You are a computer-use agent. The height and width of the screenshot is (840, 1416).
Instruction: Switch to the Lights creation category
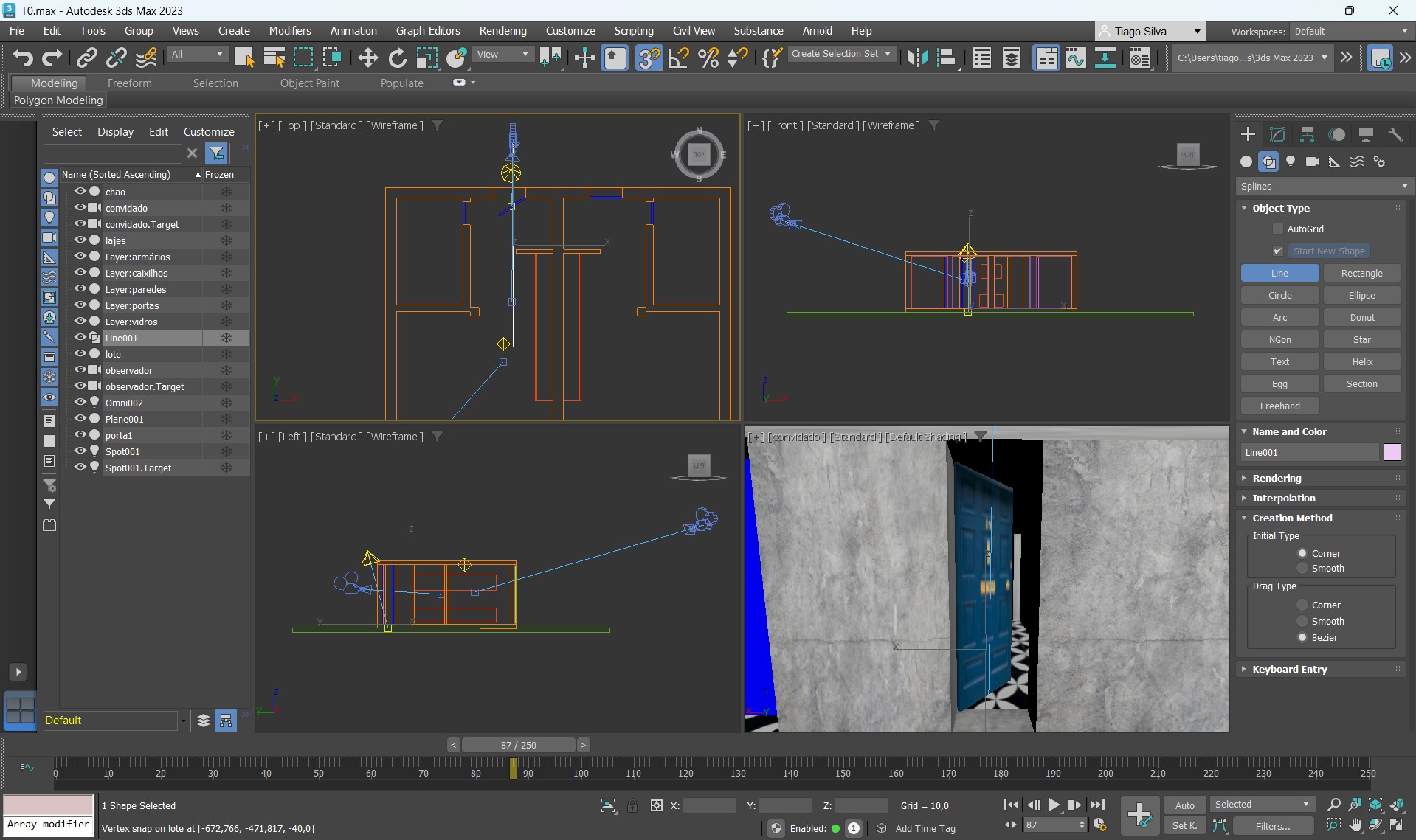point(1291,162)
